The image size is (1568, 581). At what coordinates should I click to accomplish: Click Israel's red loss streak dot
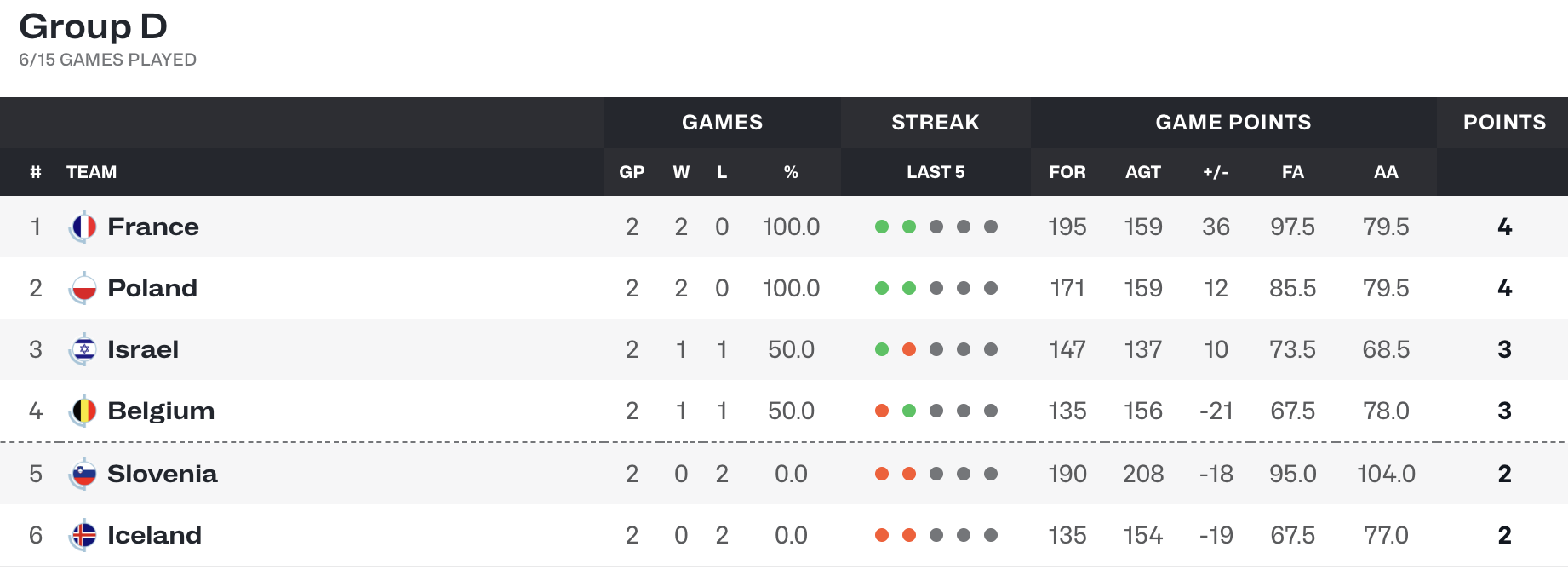(909, 349)
